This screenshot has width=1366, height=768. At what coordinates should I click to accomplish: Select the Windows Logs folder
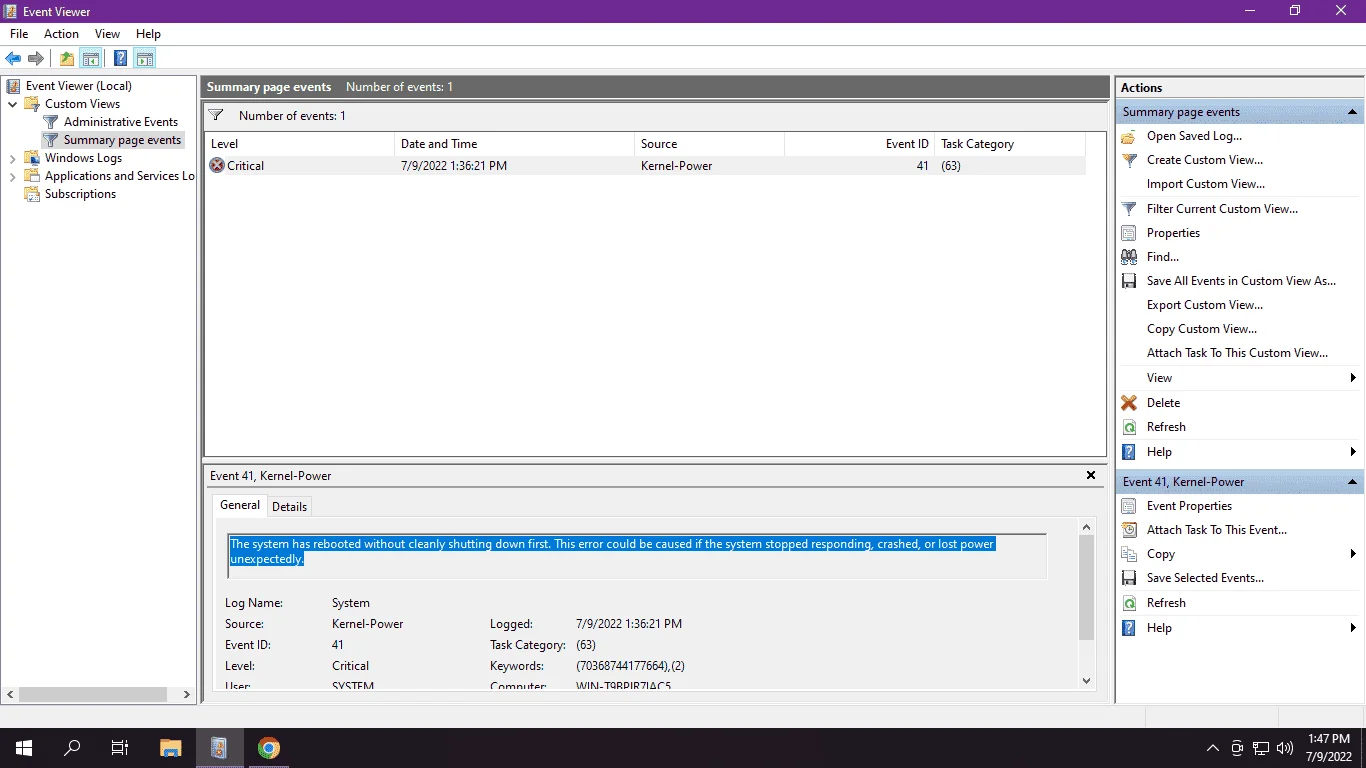click(83, 158)
